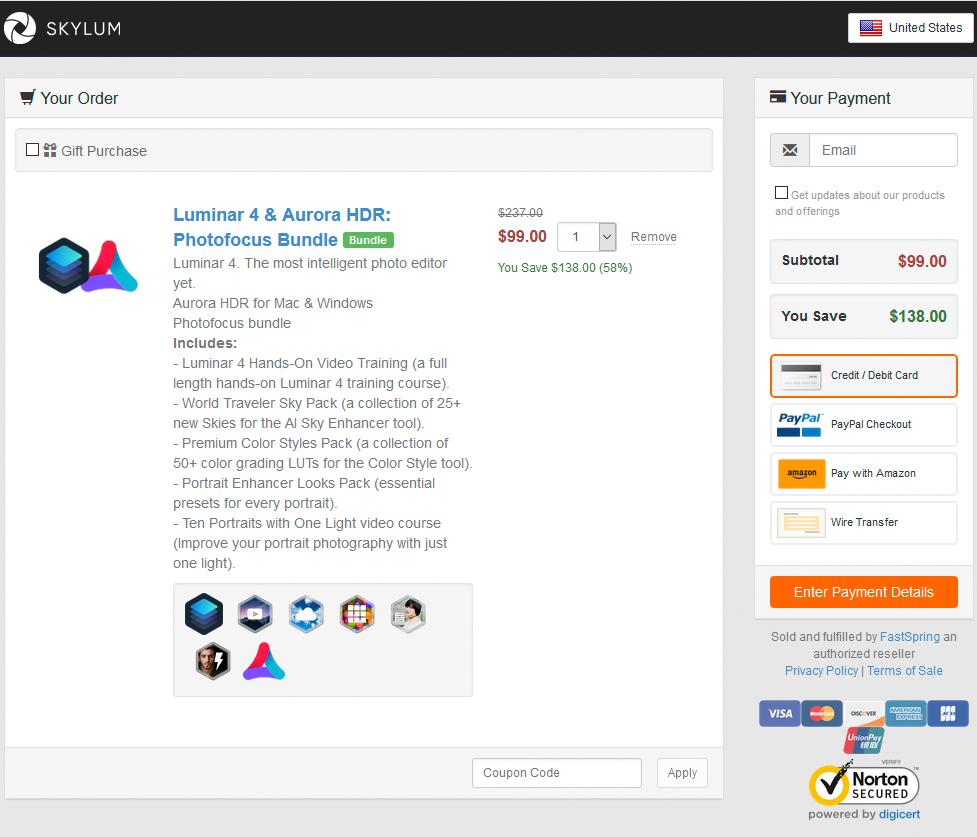Click the Luminar and Aurora bundle product image
This screenshot has height=837, width=977.
88,266
